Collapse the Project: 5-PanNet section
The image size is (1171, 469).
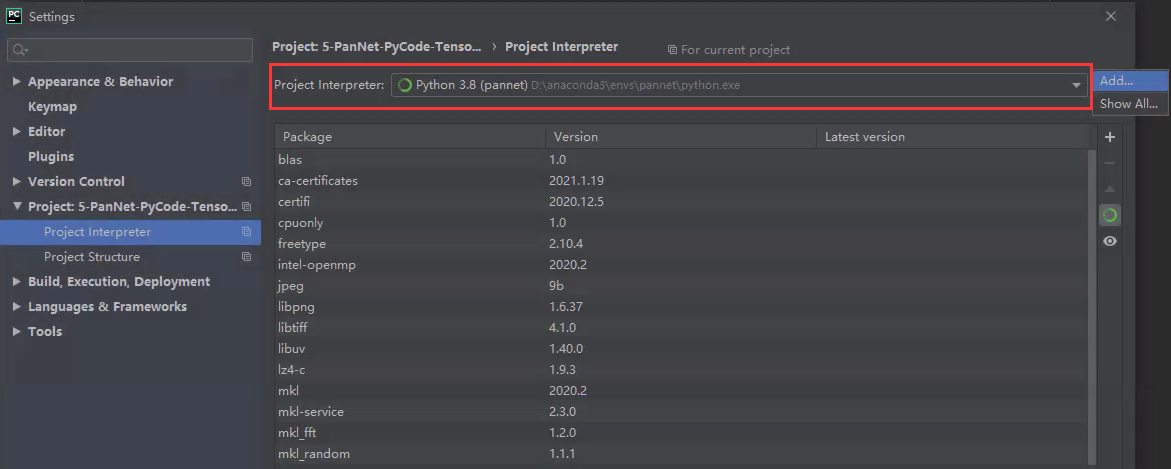click(x=17, y=206)
